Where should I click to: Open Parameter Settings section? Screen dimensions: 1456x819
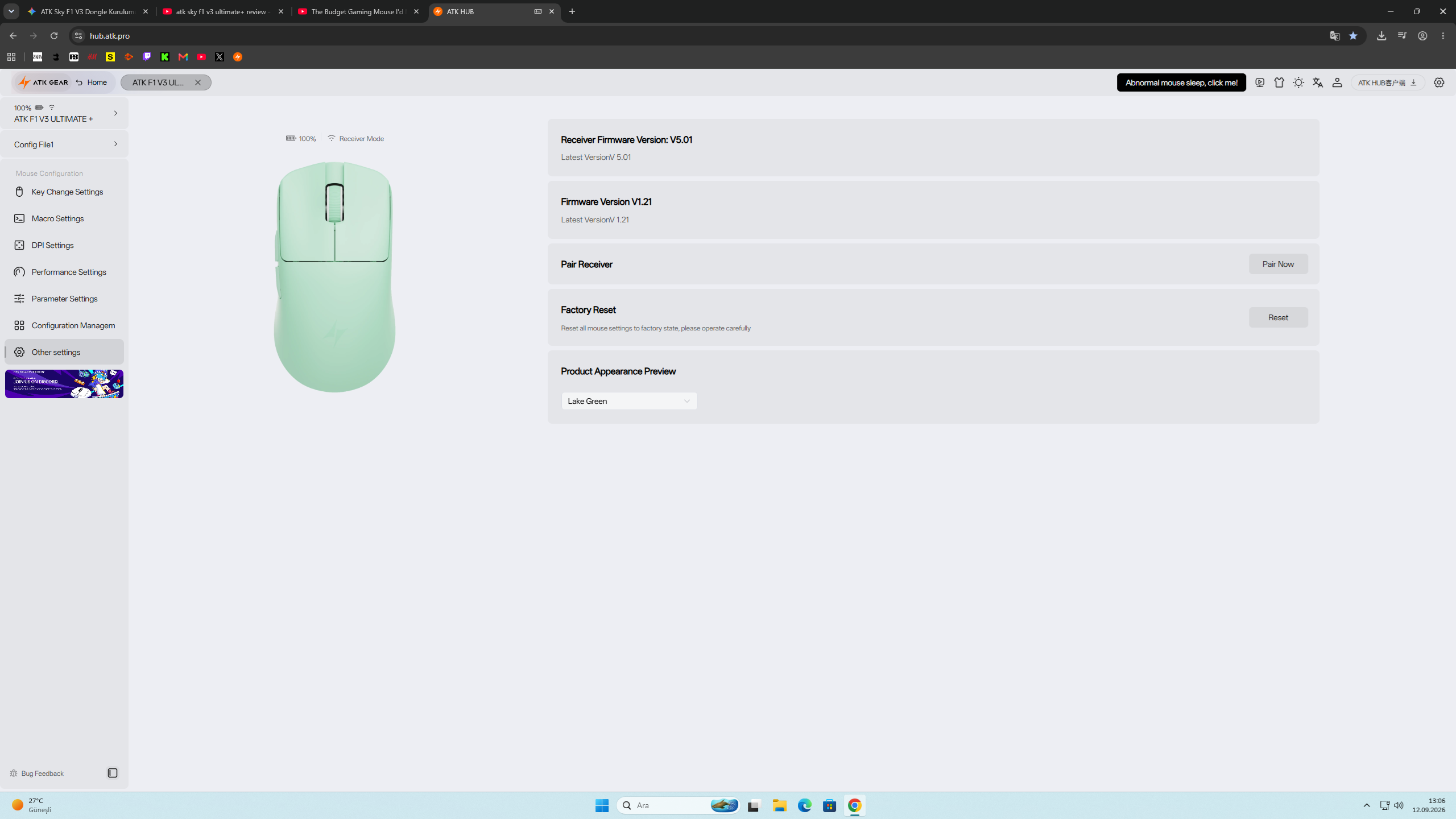64,299
